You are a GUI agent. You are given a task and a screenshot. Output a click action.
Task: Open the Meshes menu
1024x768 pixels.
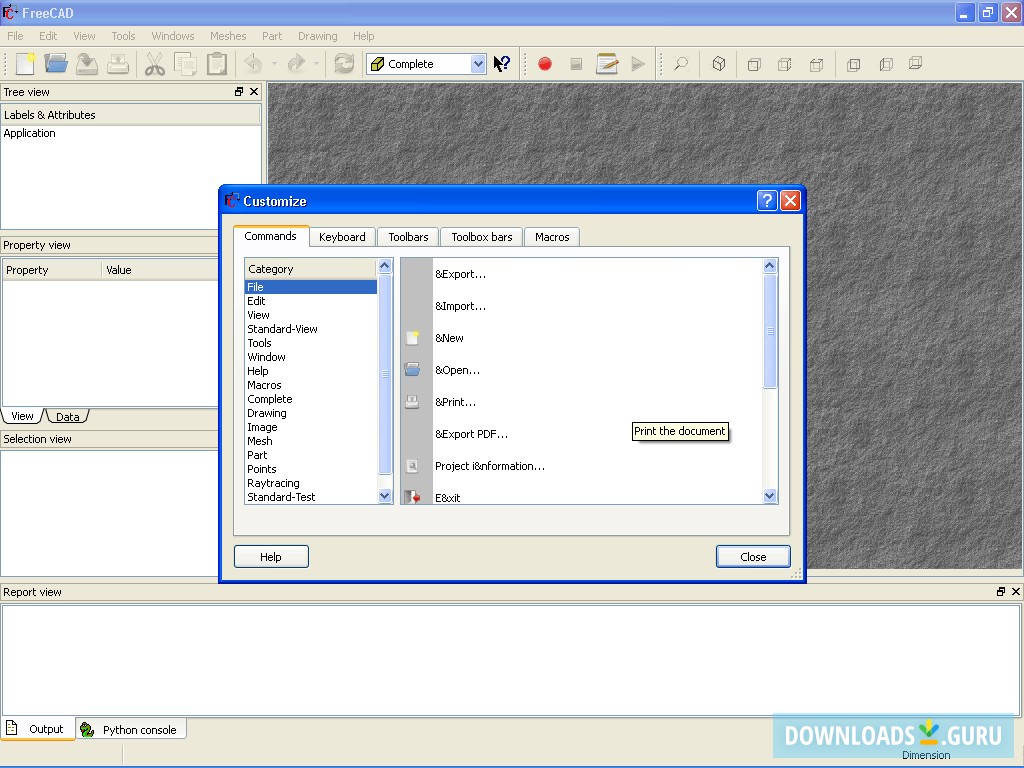point(228,36)
